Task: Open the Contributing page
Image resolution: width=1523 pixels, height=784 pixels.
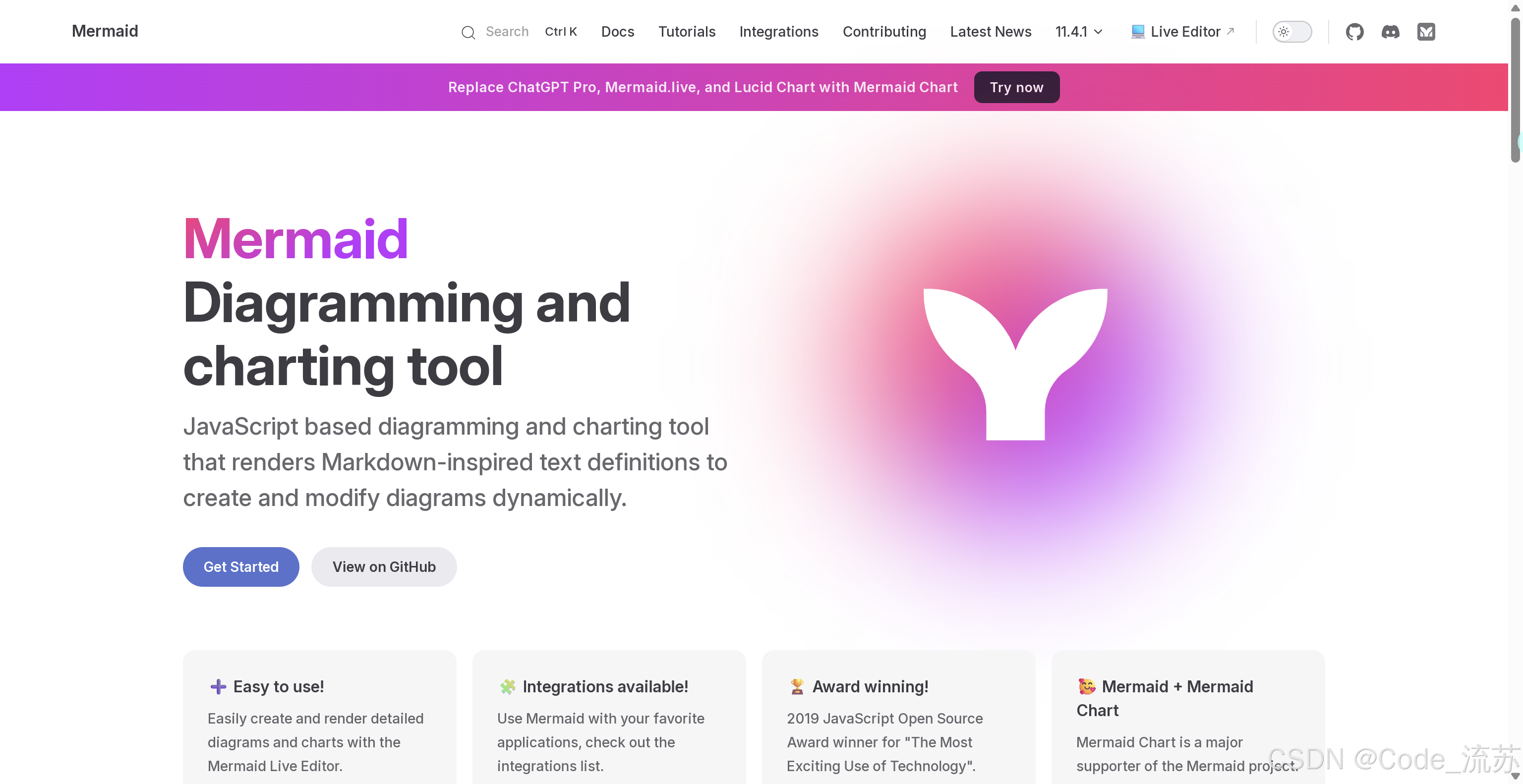Action: pyautogui.click(x=884, y=31)
